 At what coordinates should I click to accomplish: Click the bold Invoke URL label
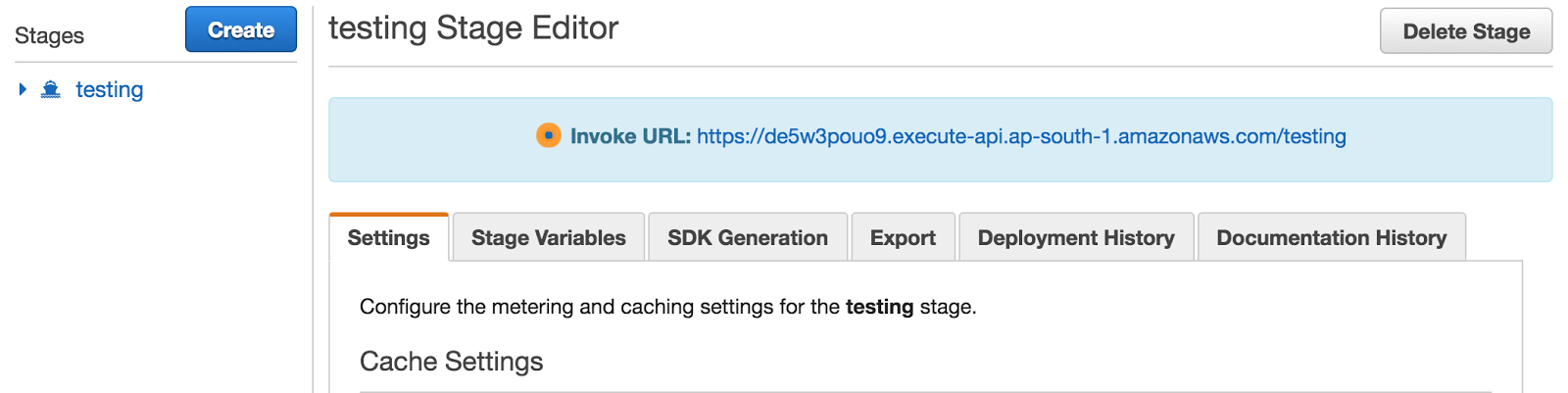[630, 136]
